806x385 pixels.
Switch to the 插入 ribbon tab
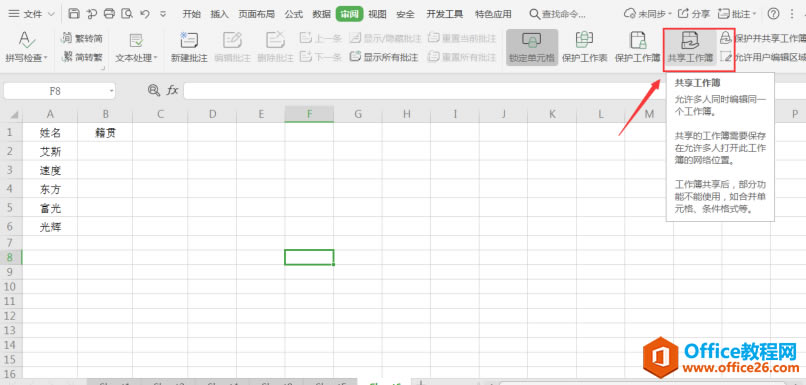click(219, 14)
